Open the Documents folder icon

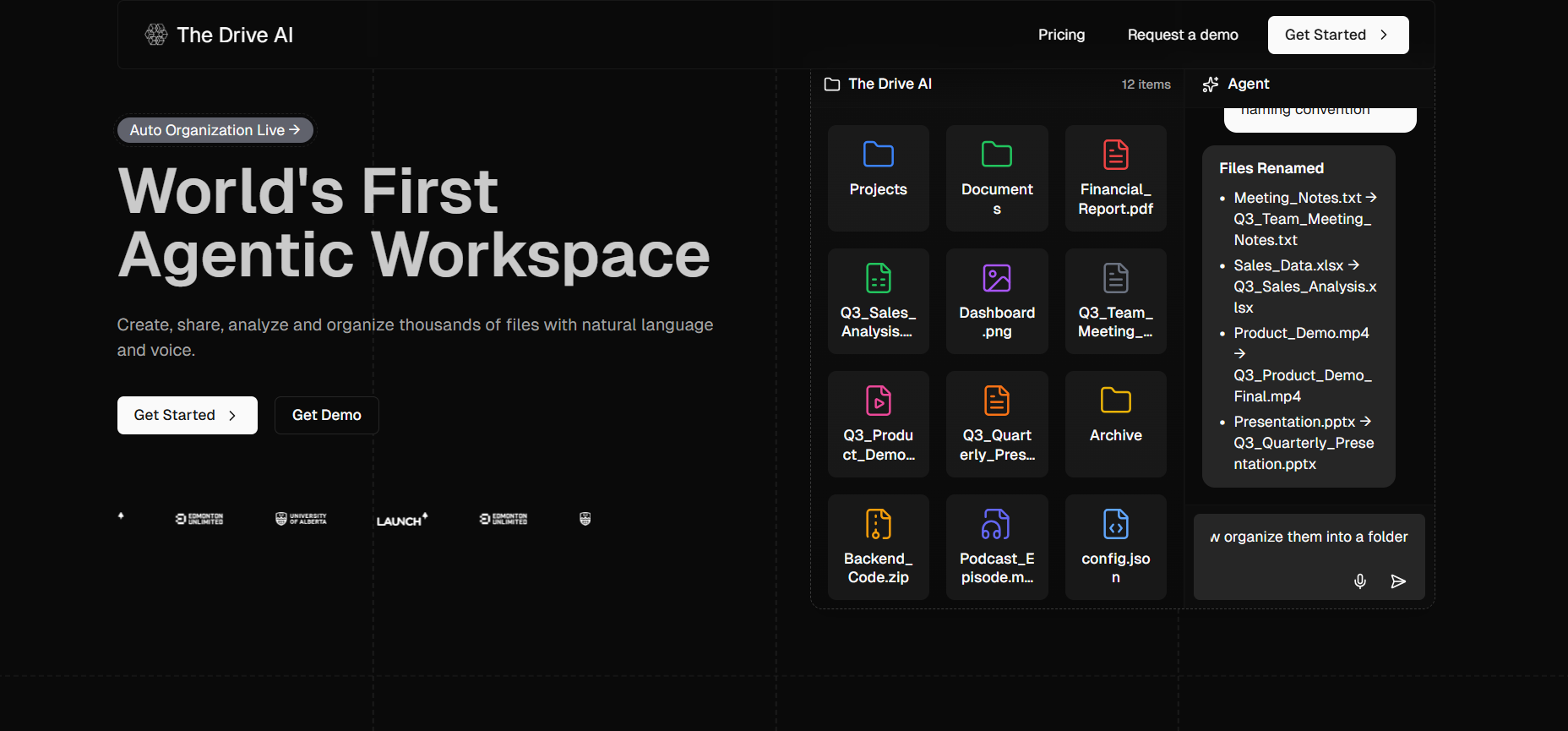[x=997, y=155]
